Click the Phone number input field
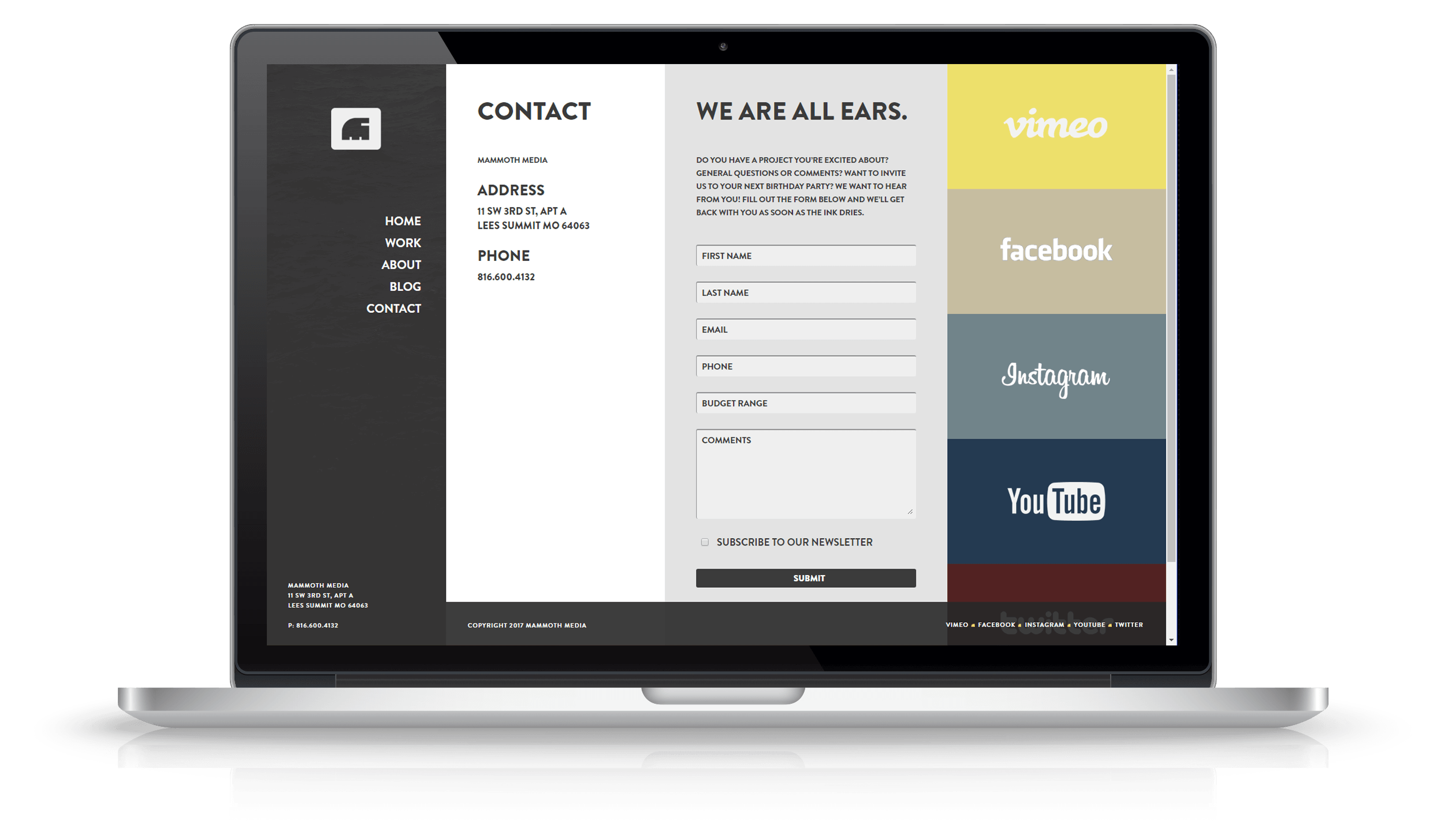Viewport: 1444px width, 840px height. tap(807, 366)
